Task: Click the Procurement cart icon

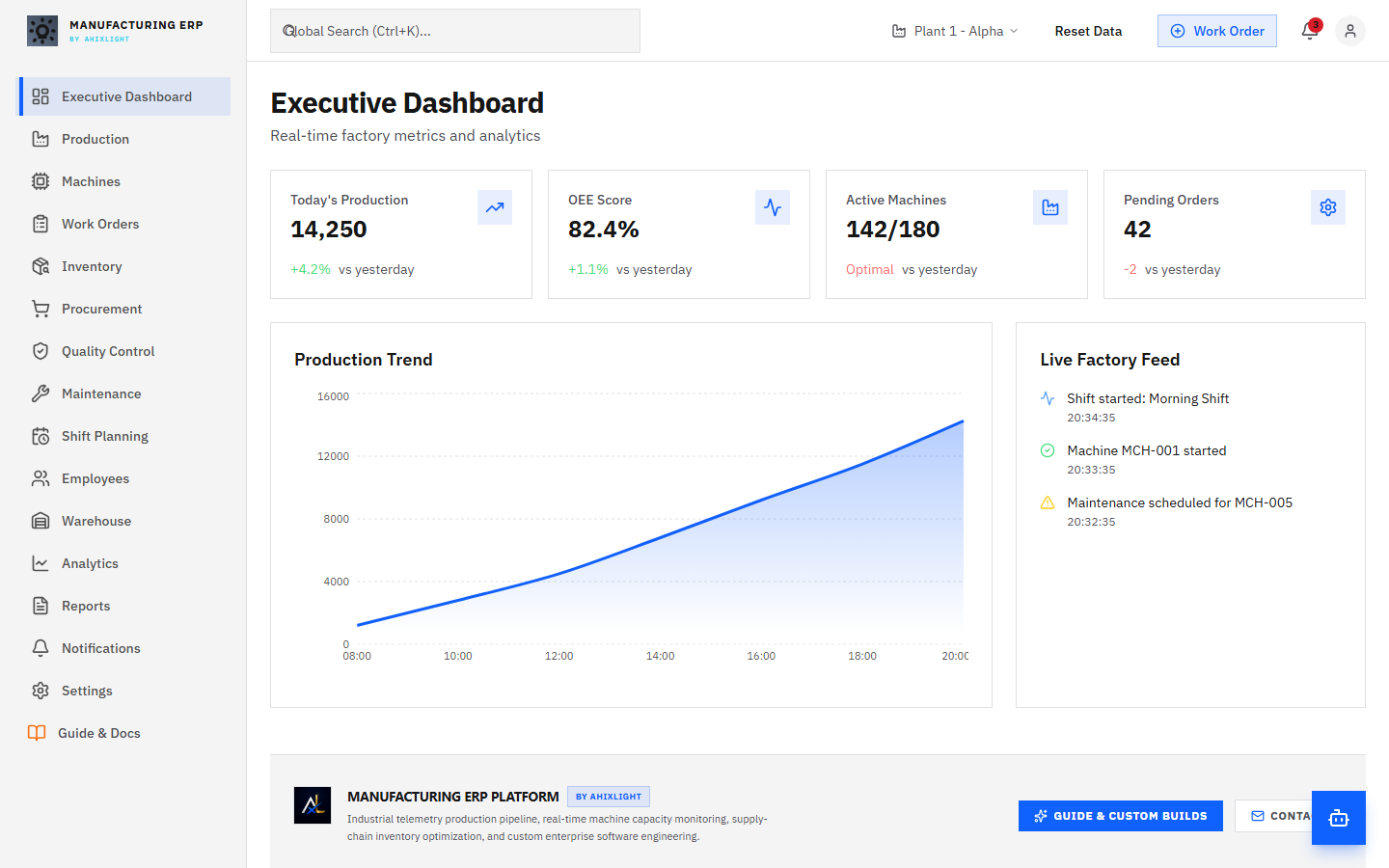Action: (x=41, y=309)
